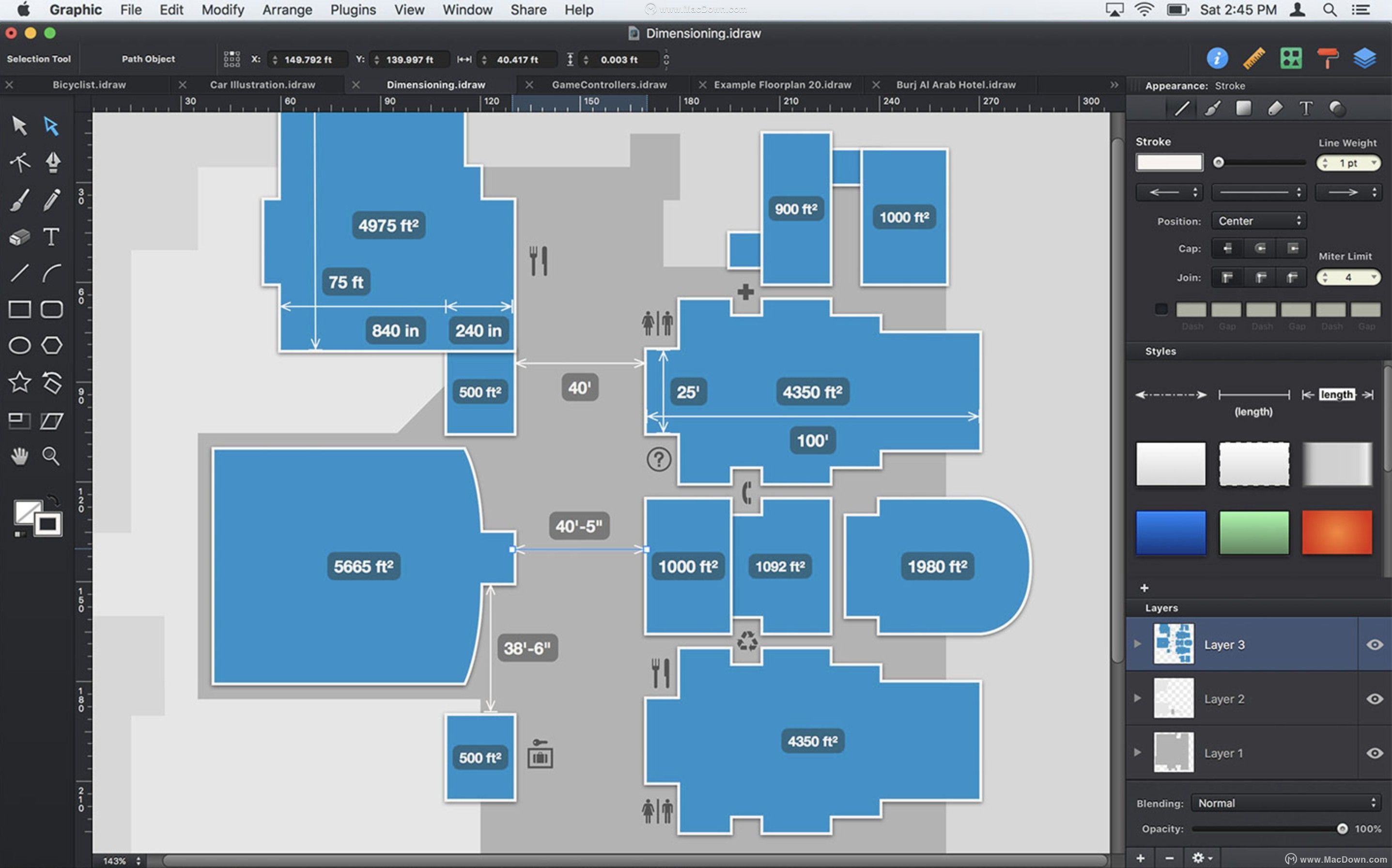This screenshot has height=868, width=1392.
Task: Select the Rounded Rectangle tool
Action: click(52, 310)
